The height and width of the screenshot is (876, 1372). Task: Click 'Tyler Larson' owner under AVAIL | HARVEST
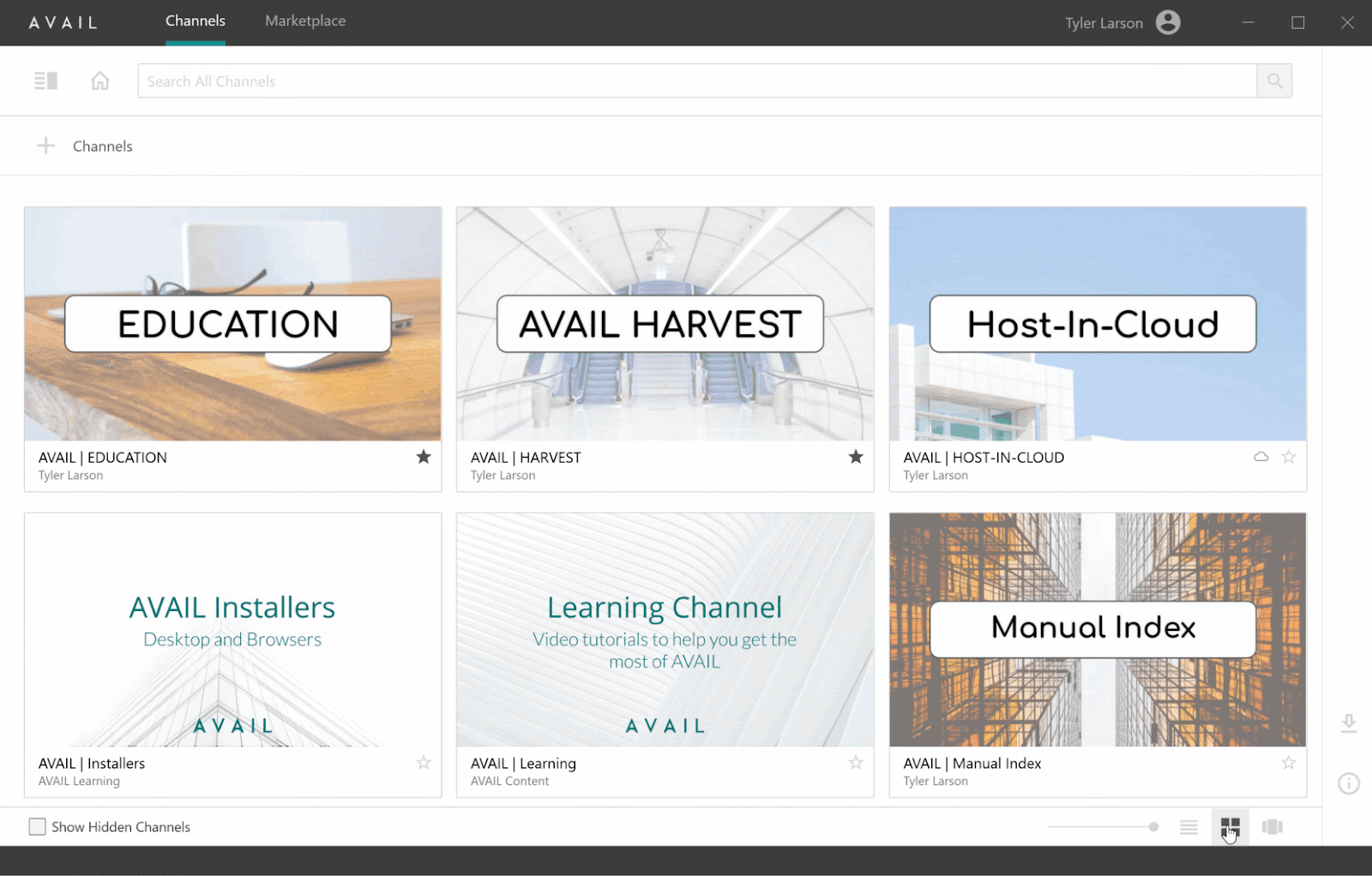pos(502,476)
